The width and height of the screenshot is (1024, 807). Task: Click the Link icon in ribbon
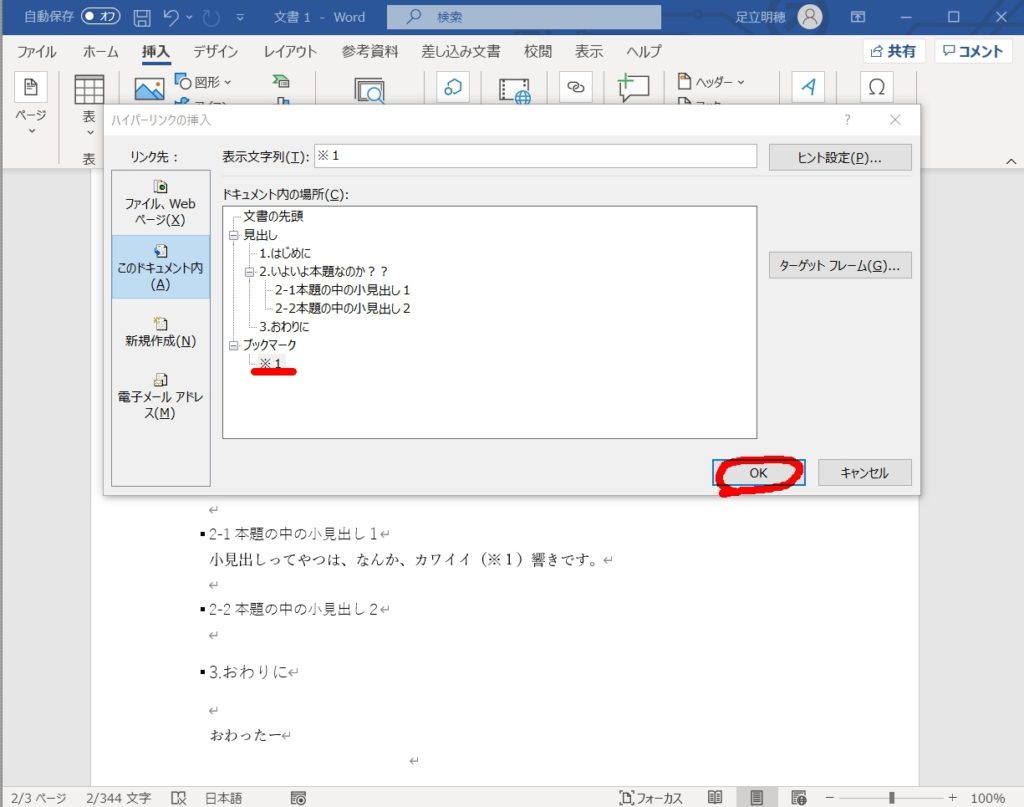[575, 88]
